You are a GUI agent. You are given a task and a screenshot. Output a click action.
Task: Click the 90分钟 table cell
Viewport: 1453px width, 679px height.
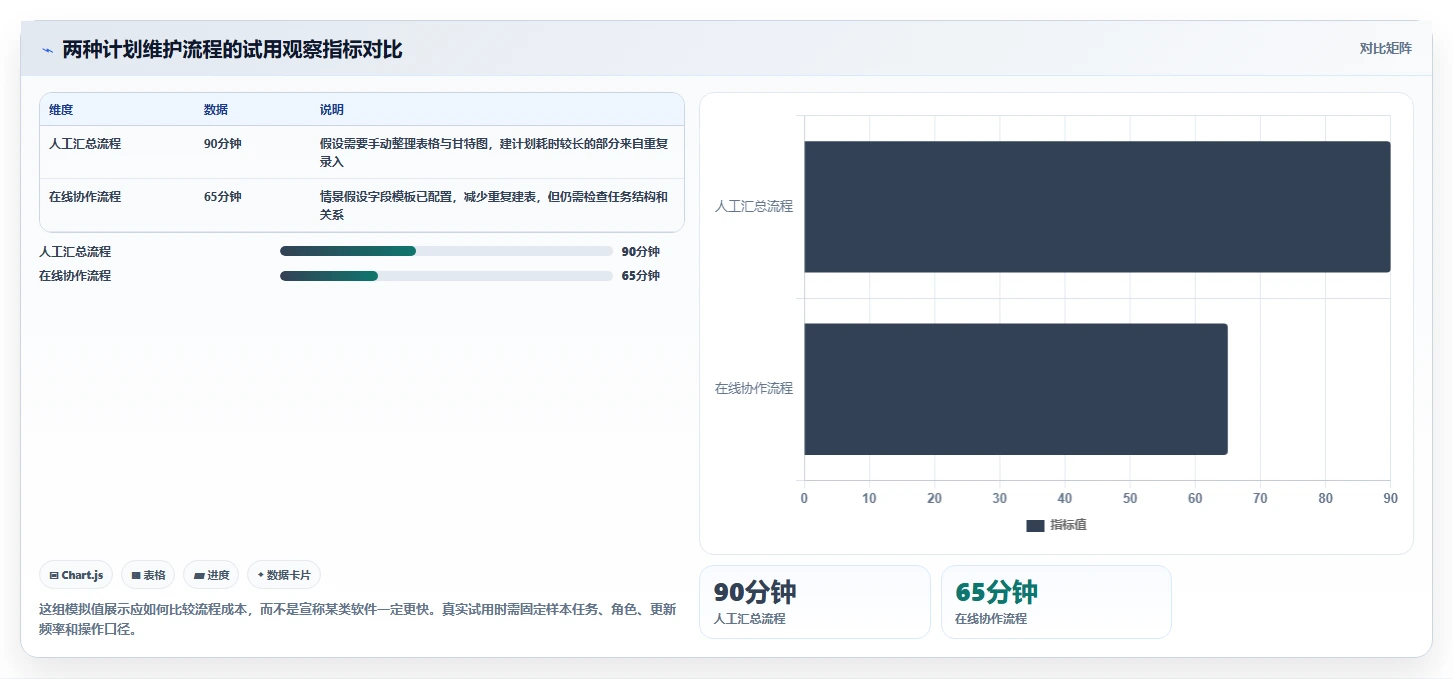(x=223, y=144)
